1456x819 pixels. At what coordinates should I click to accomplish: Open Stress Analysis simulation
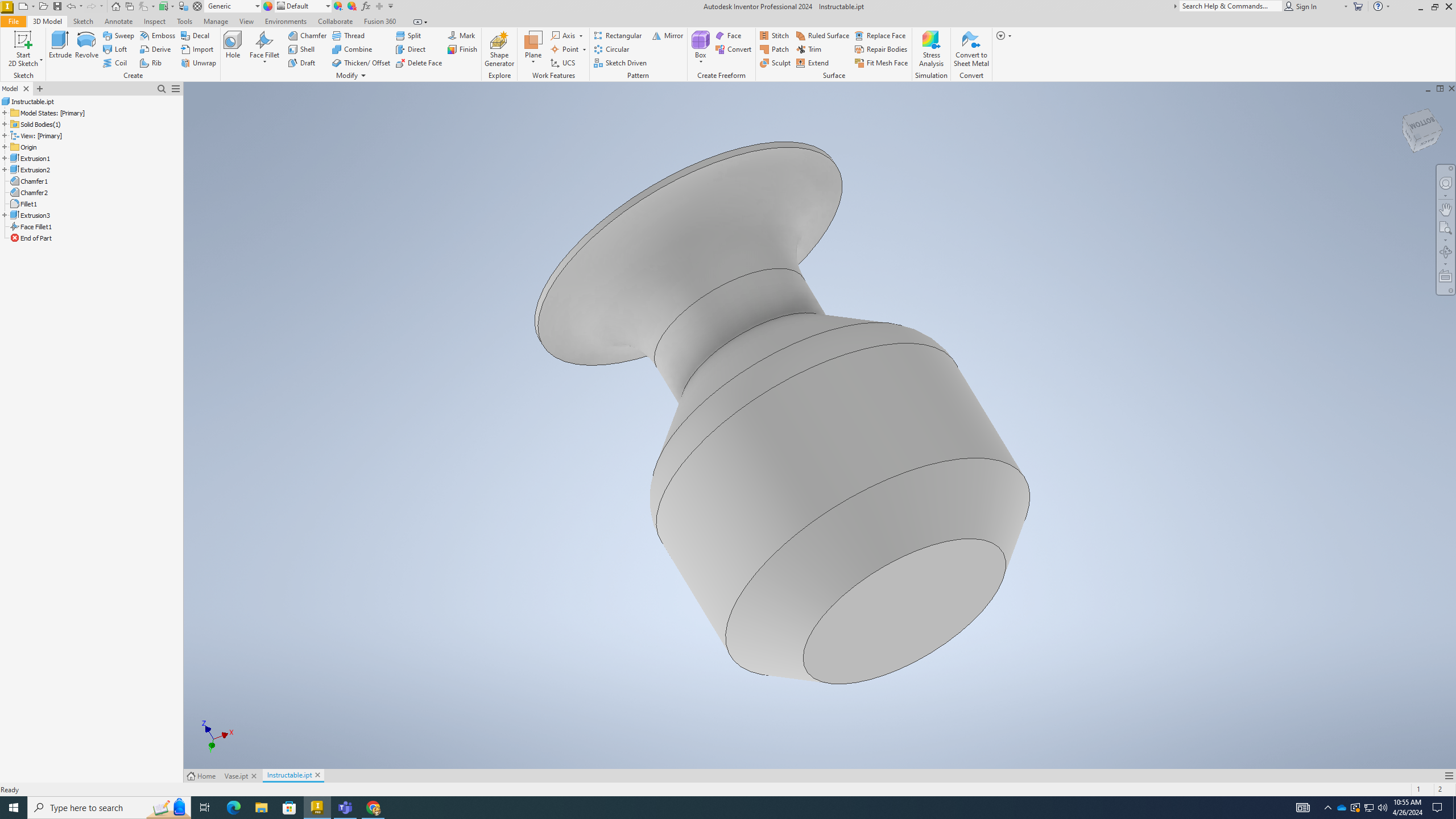pyautogui.click(x=931, y=49)
